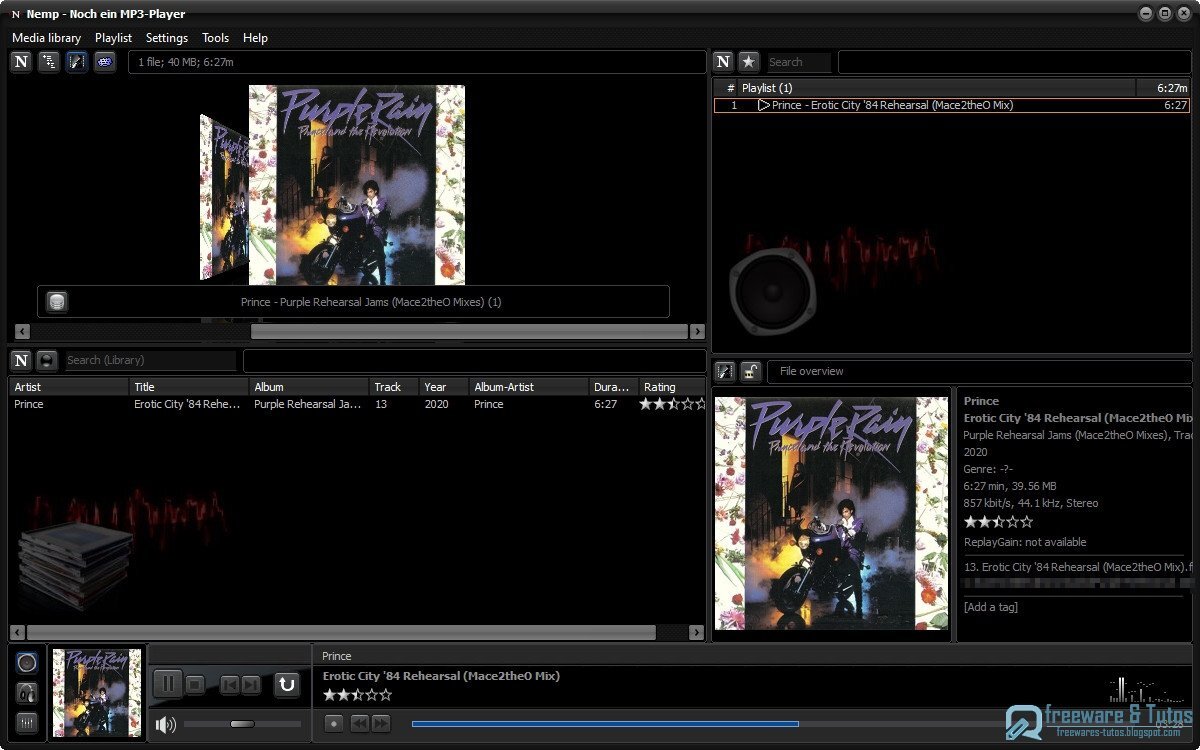
Task: Click the library list scrollbar left arrow
Action: 18,632
